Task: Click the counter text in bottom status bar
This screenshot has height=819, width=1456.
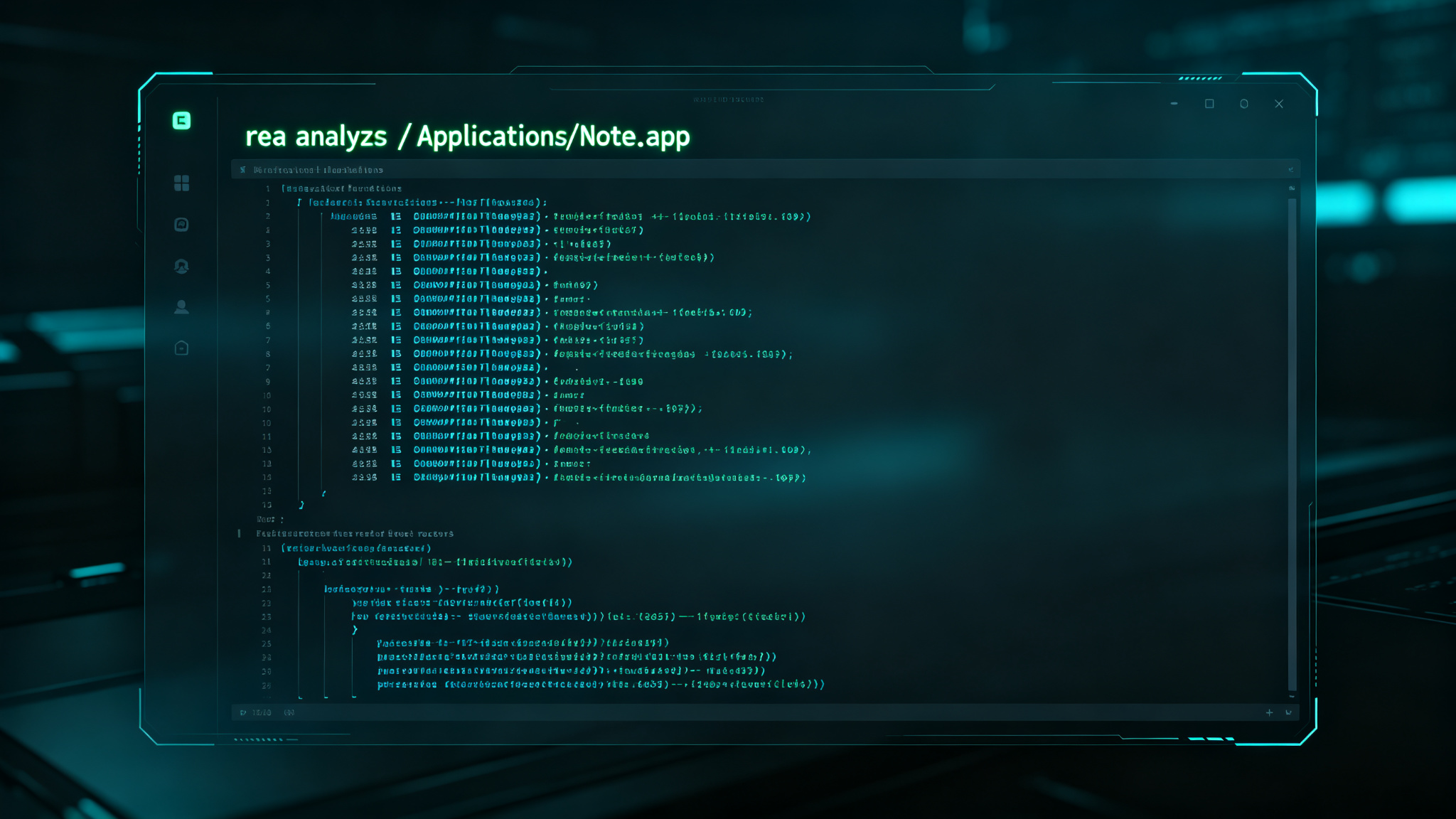Action: click(x=262, y=712)
